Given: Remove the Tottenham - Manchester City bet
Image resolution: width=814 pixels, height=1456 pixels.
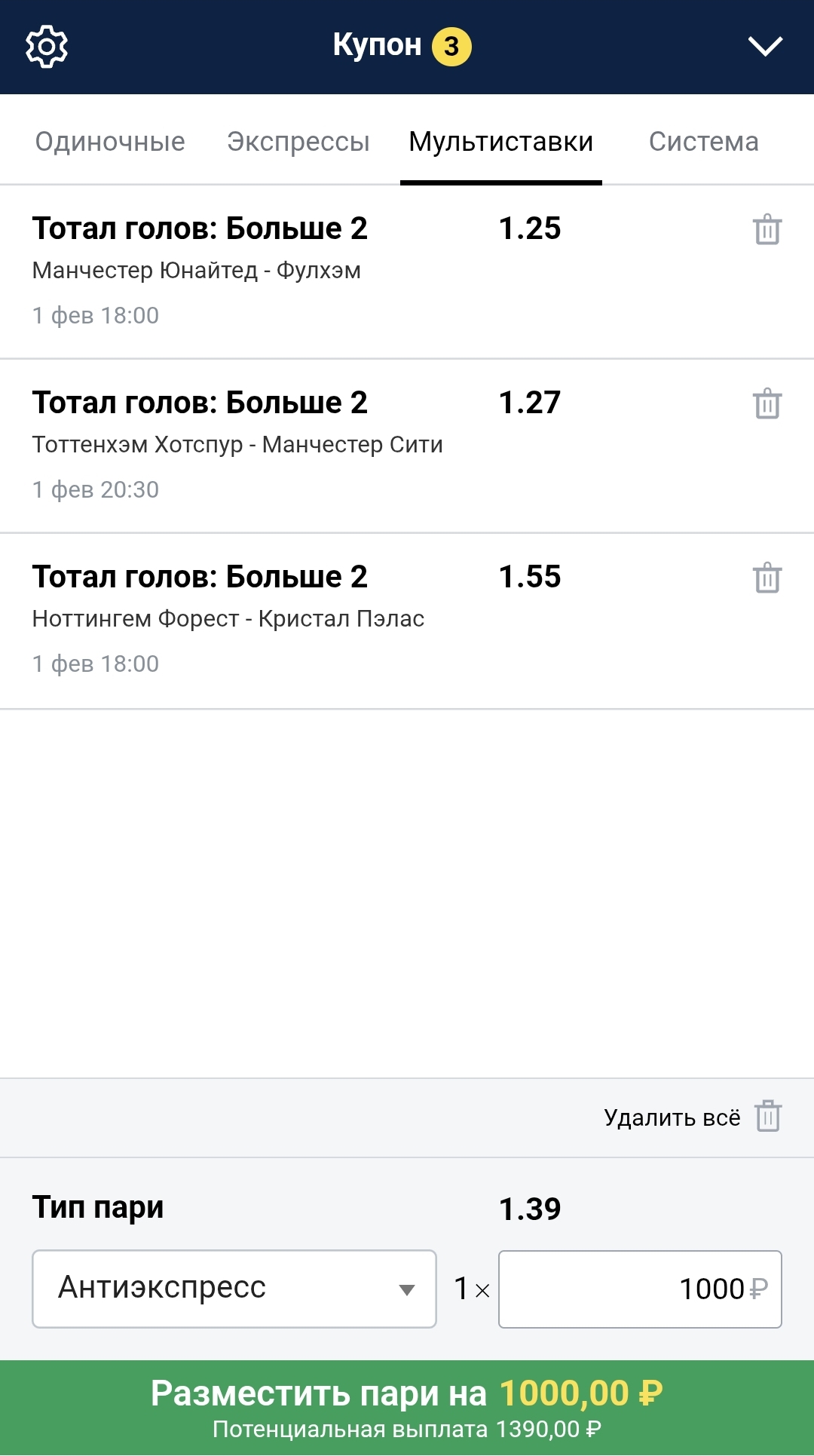Looking at the screenshot, I should (767, 404).
